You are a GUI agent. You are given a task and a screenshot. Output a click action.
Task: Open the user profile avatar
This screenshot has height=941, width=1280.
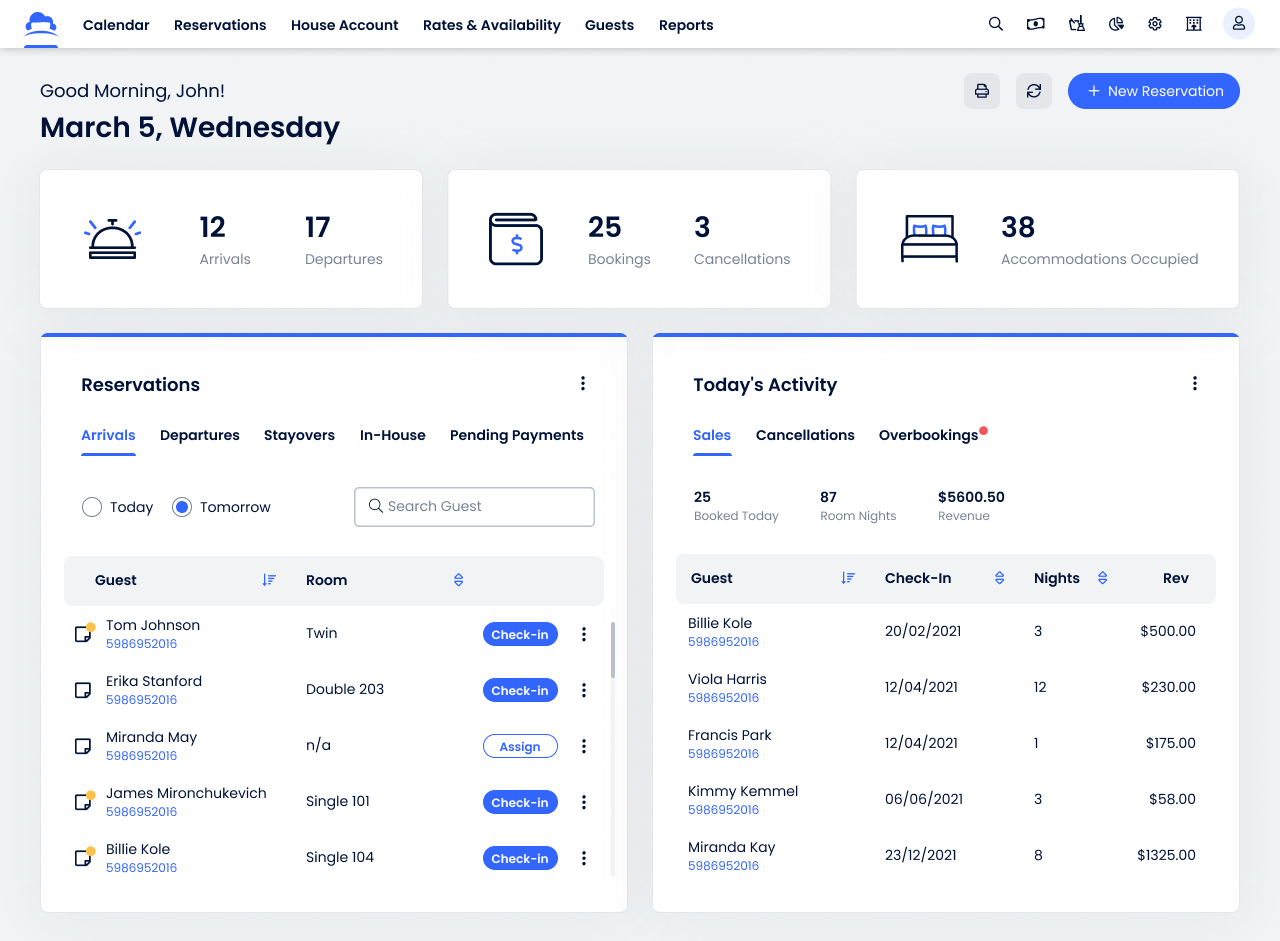pos(1238,24)
